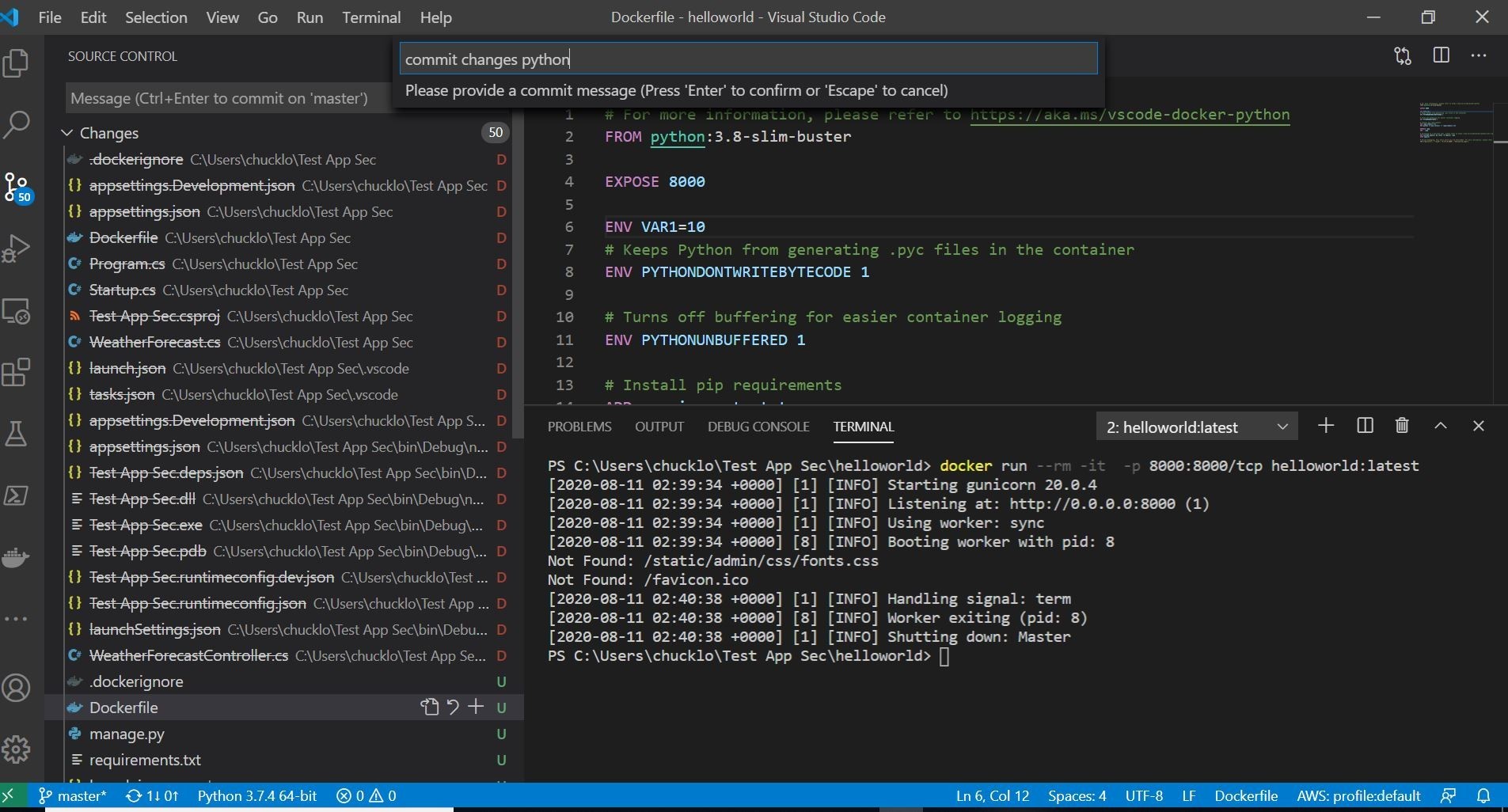1508x812 pixels.
Task: Open the Manage gear icon
Action: pyautogui.click(x=17, y=749)
